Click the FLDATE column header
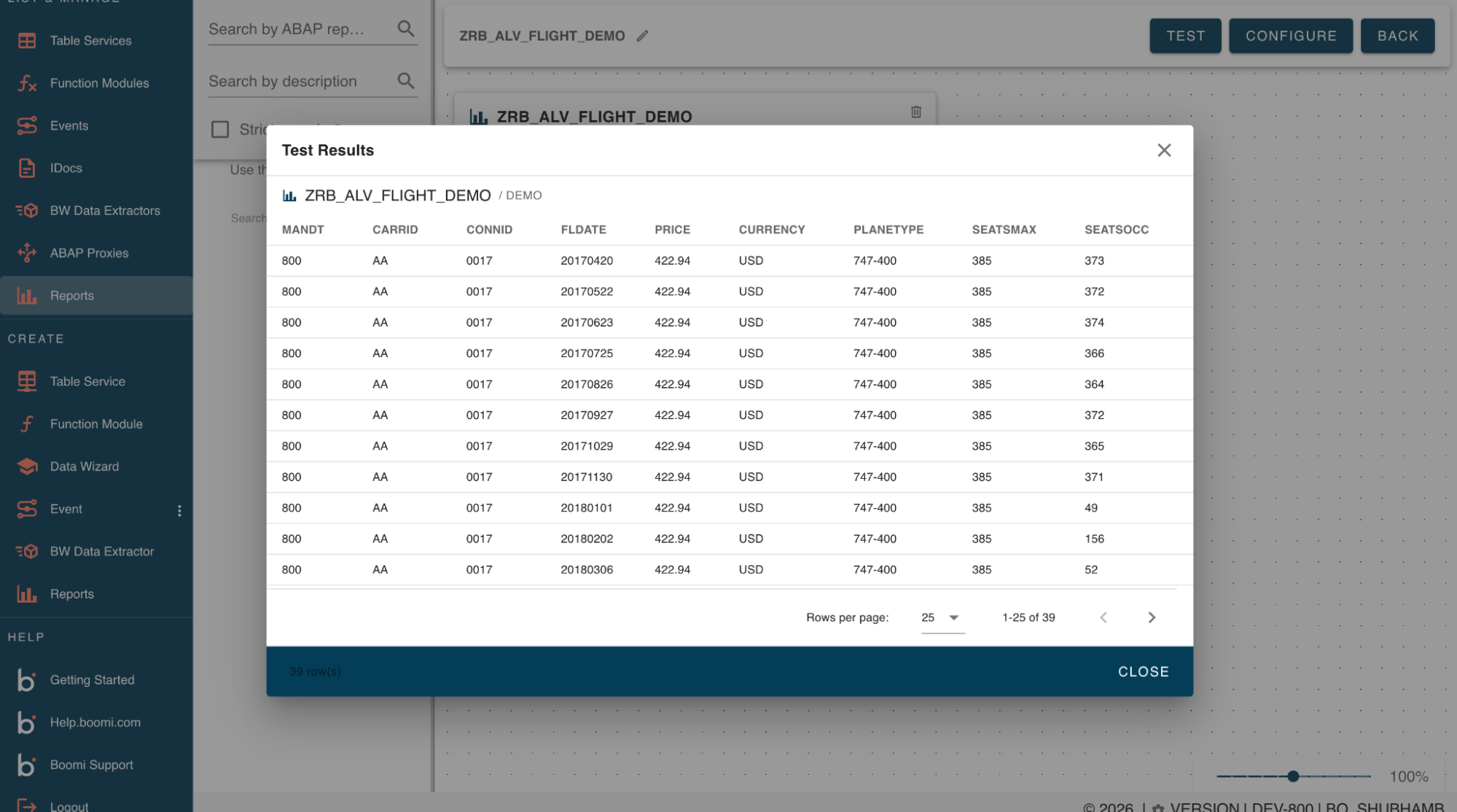The image size is (1457, 812). [583, 230]
